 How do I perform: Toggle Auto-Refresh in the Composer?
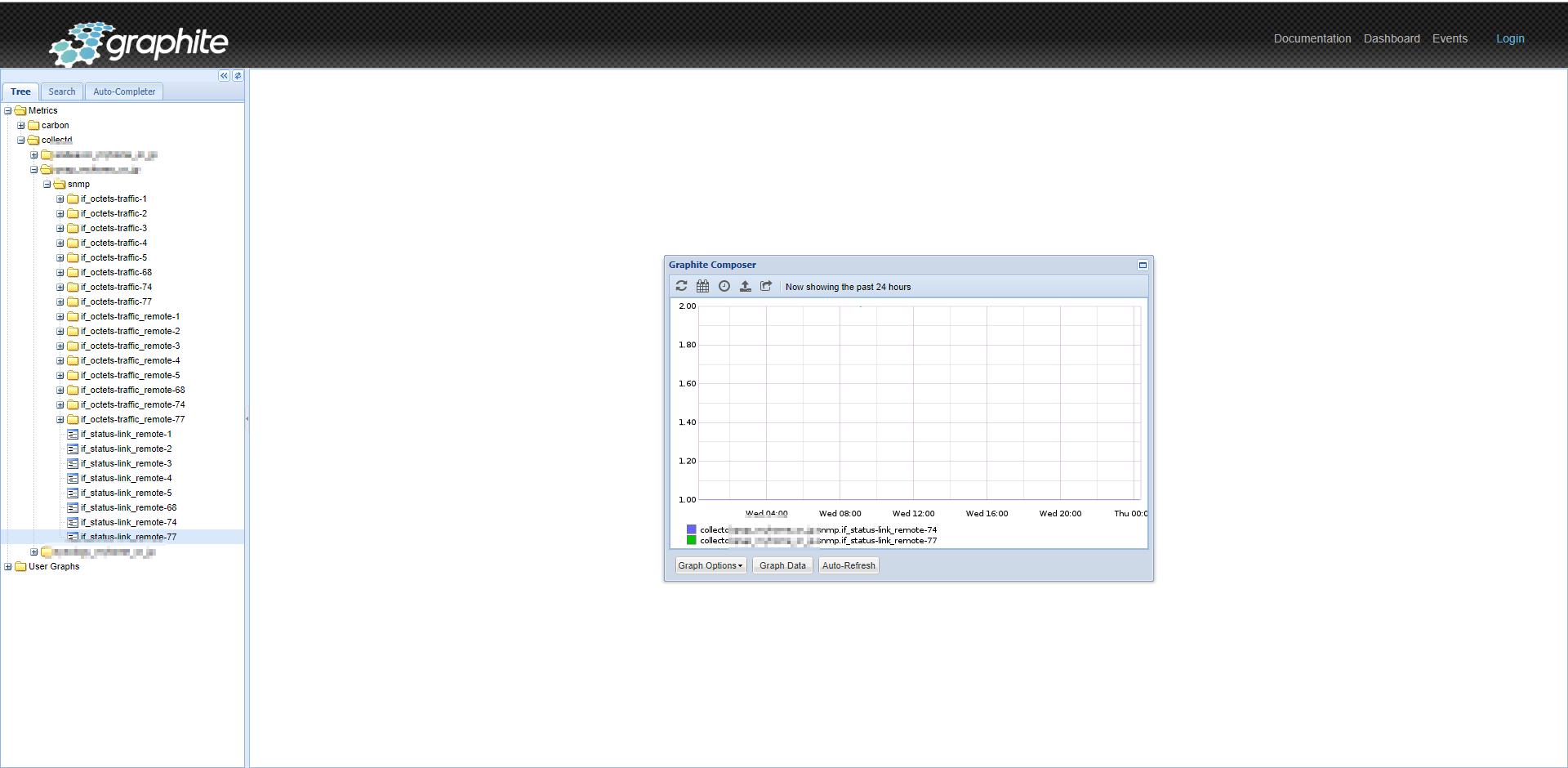[849, 565]
